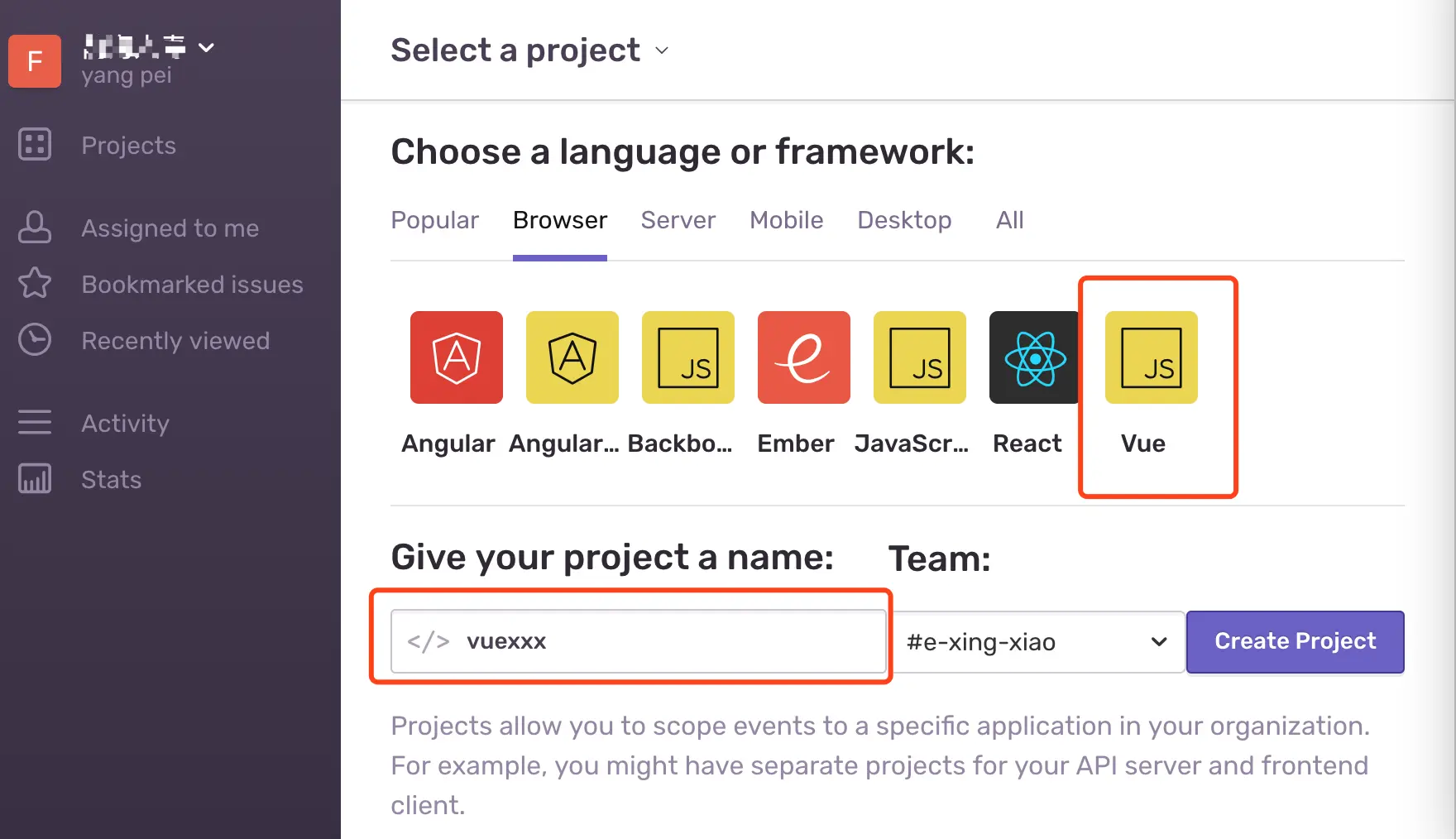
Task: Switch to the Popular tab
Action: [x=434, y=220]
